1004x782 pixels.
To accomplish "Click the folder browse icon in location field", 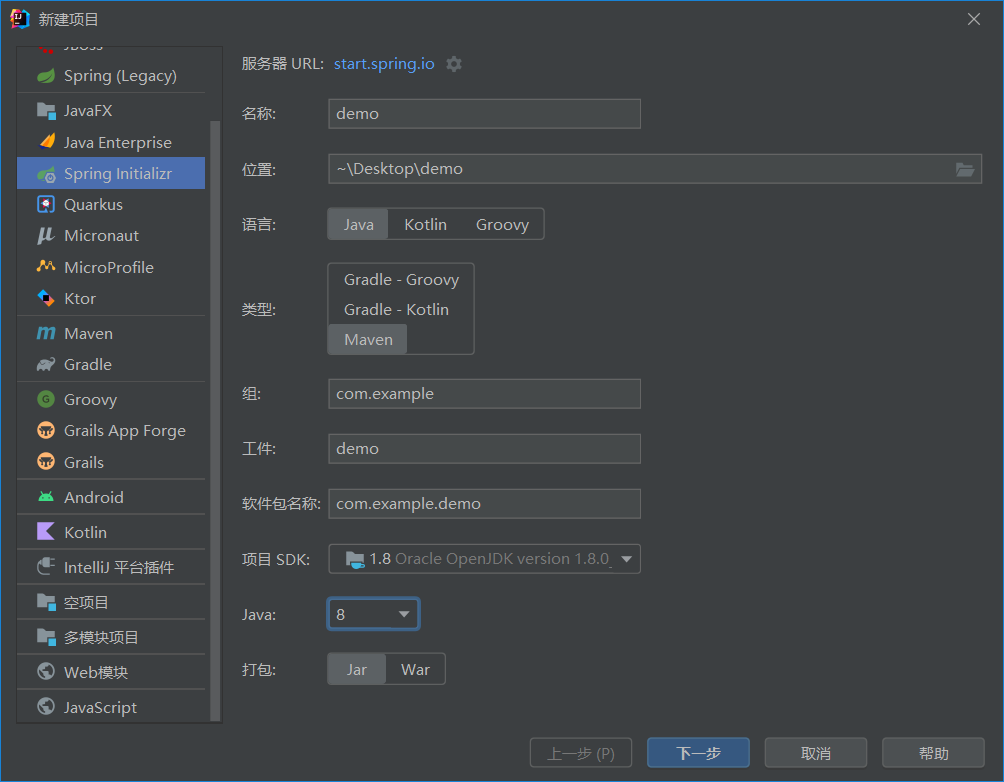I will (964, 169).
